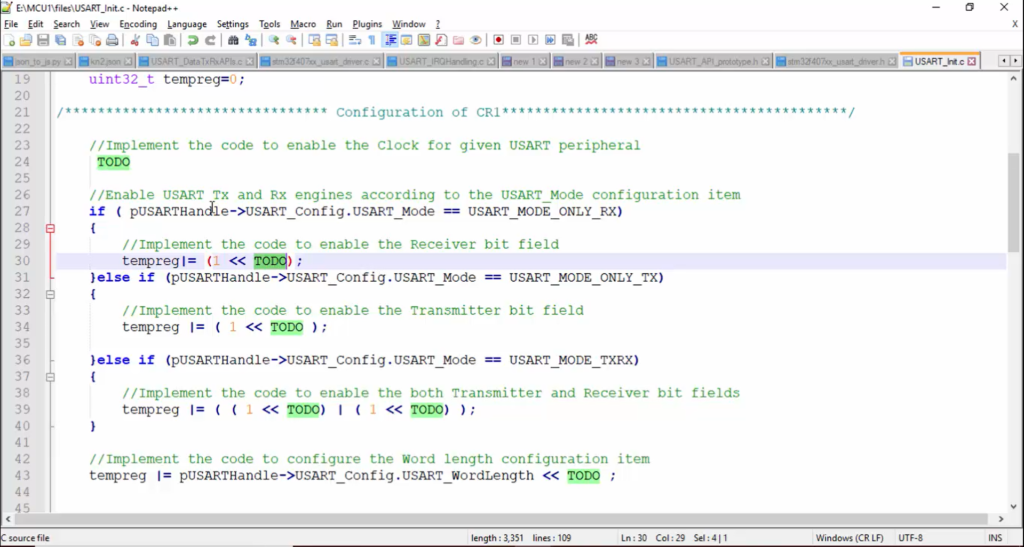The width and height of the screenshot is (1024, 547).
Task: Click the Cut scissors icon
Action: pos(135,40)
